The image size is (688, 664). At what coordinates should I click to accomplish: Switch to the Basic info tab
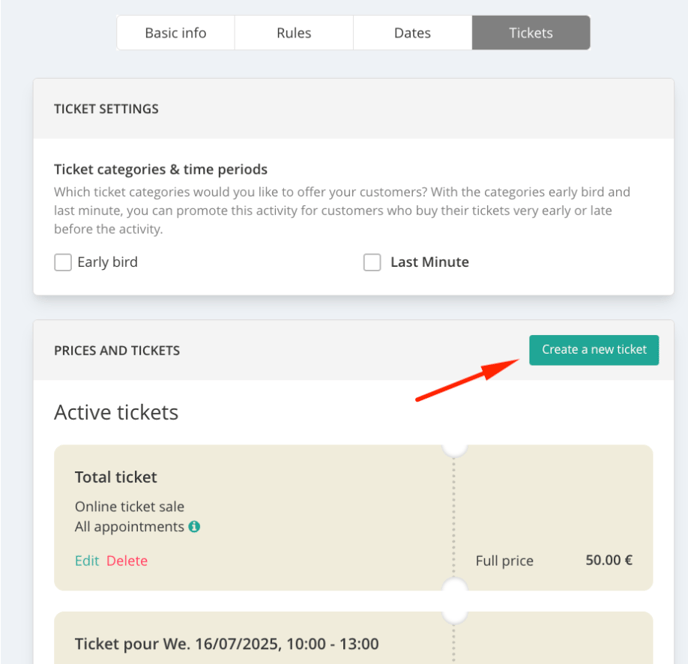click(x=176, y=33)
